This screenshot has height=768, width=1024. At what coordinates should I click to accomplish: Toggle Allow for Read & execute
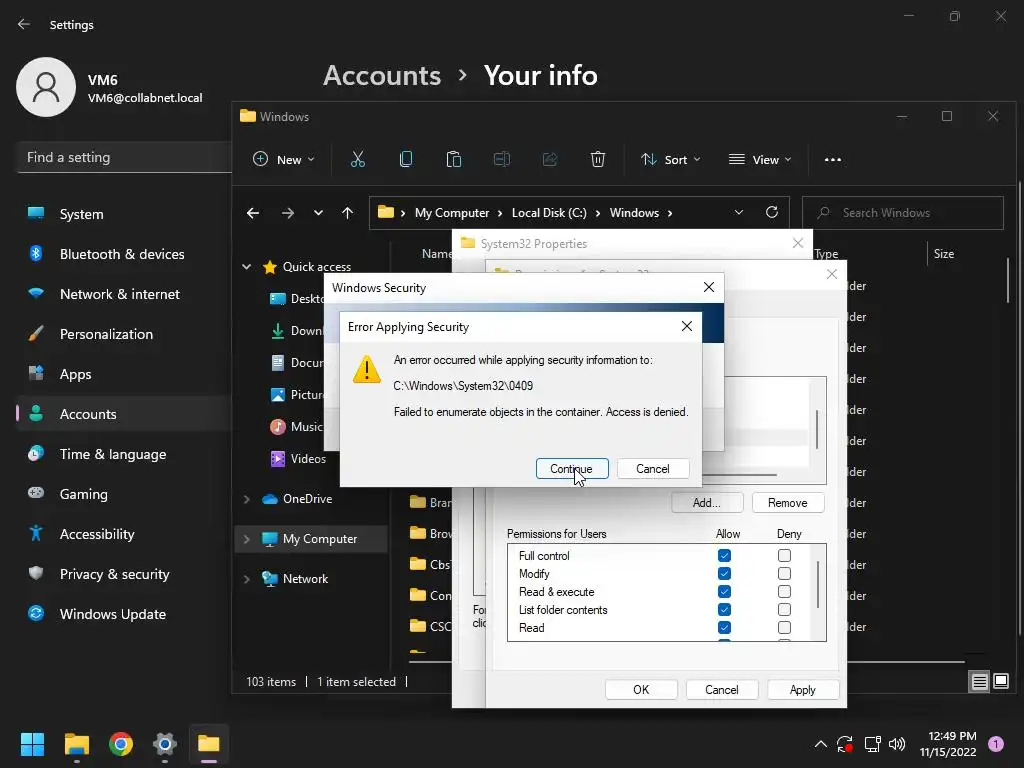pos(724,592)
